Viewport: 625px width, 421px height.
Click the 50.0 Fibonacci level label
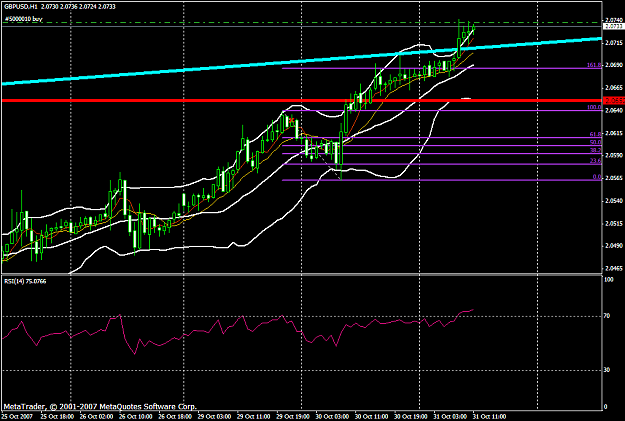pos(595,142)
